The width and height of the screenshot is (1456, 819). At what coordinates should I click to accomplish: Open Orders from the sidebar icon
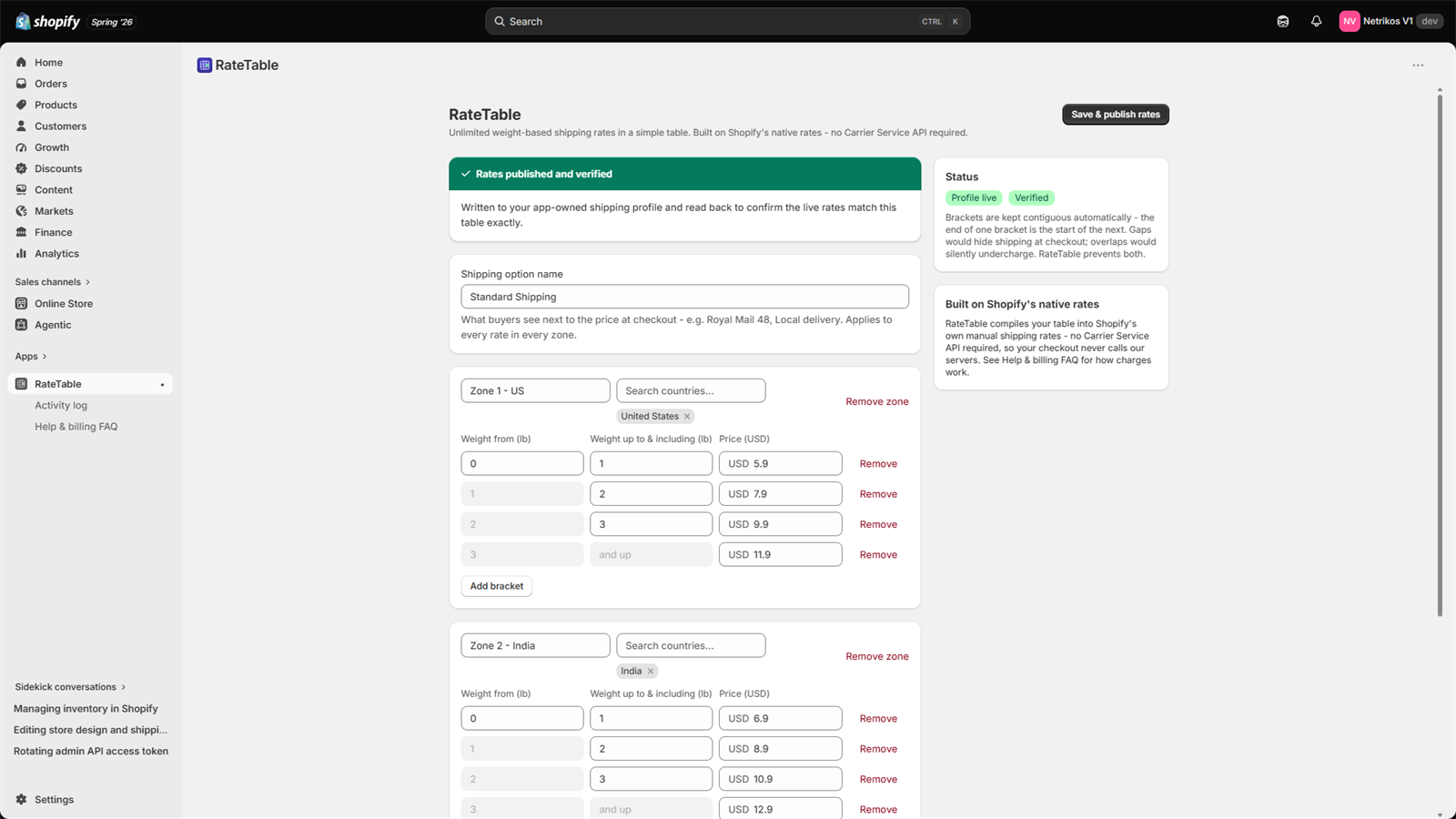tap(21, 84)
